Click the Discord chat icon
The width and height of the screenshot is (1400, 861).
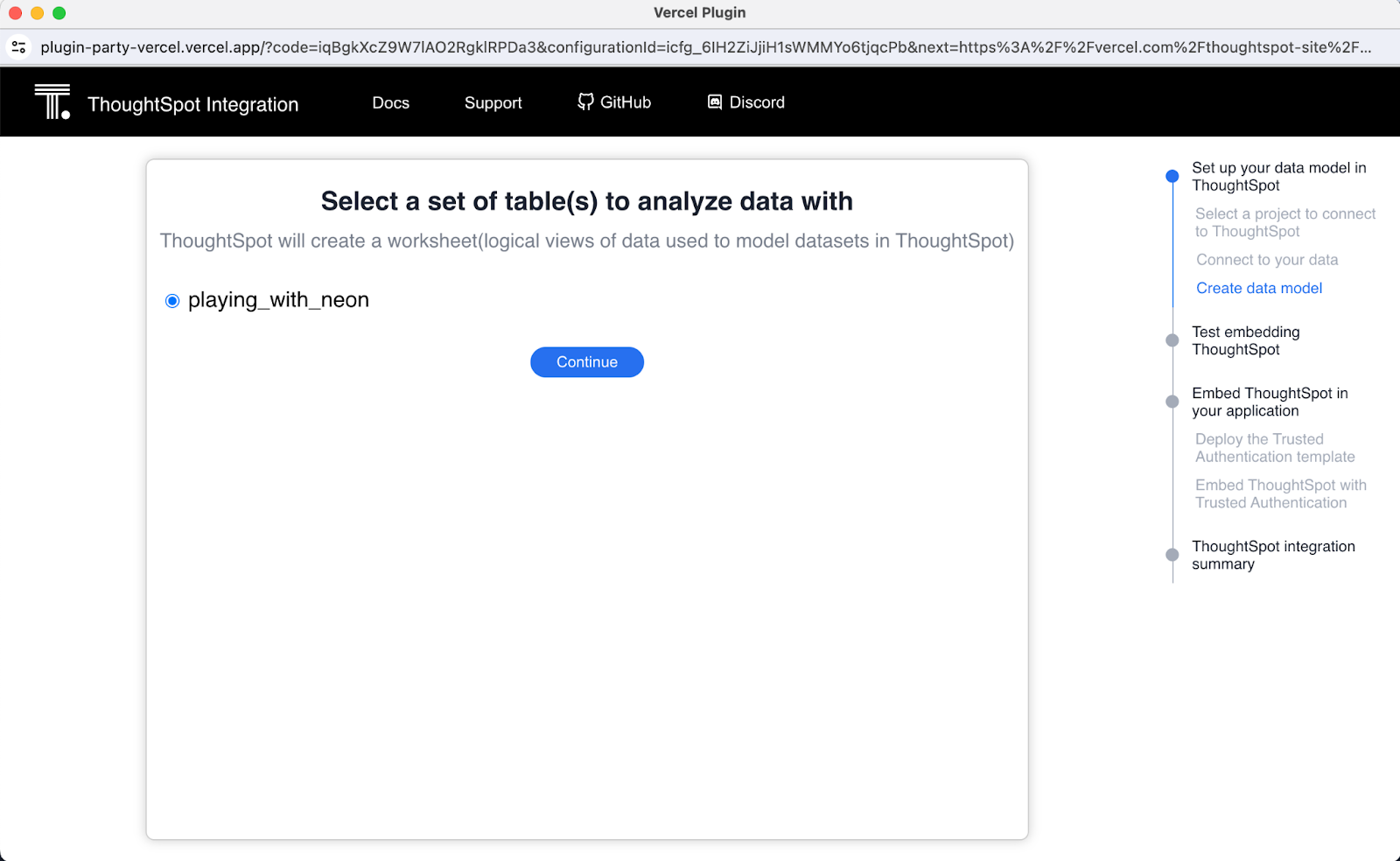tap(715, 102)
